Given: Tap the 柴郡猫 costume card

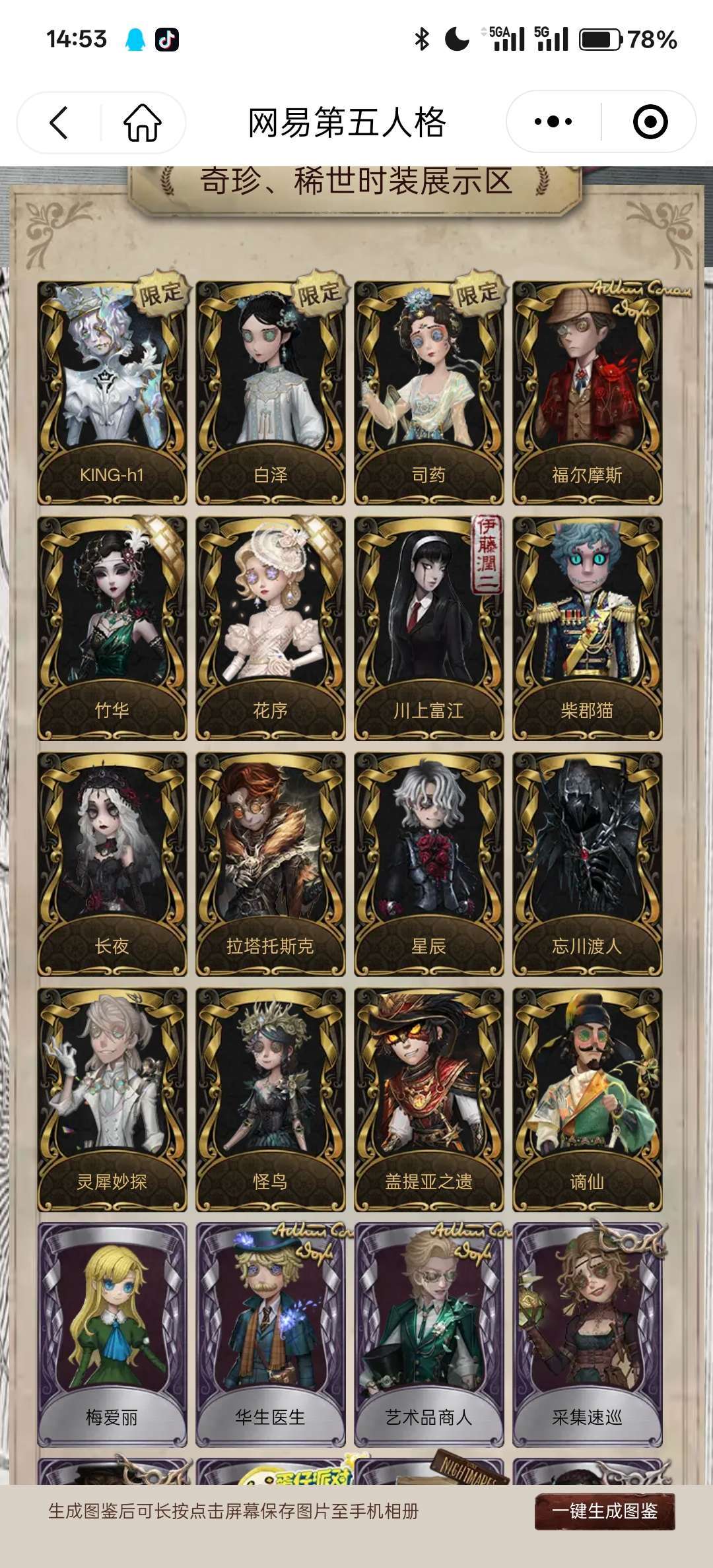Looking at the screenshot, I should click(588, 628).
